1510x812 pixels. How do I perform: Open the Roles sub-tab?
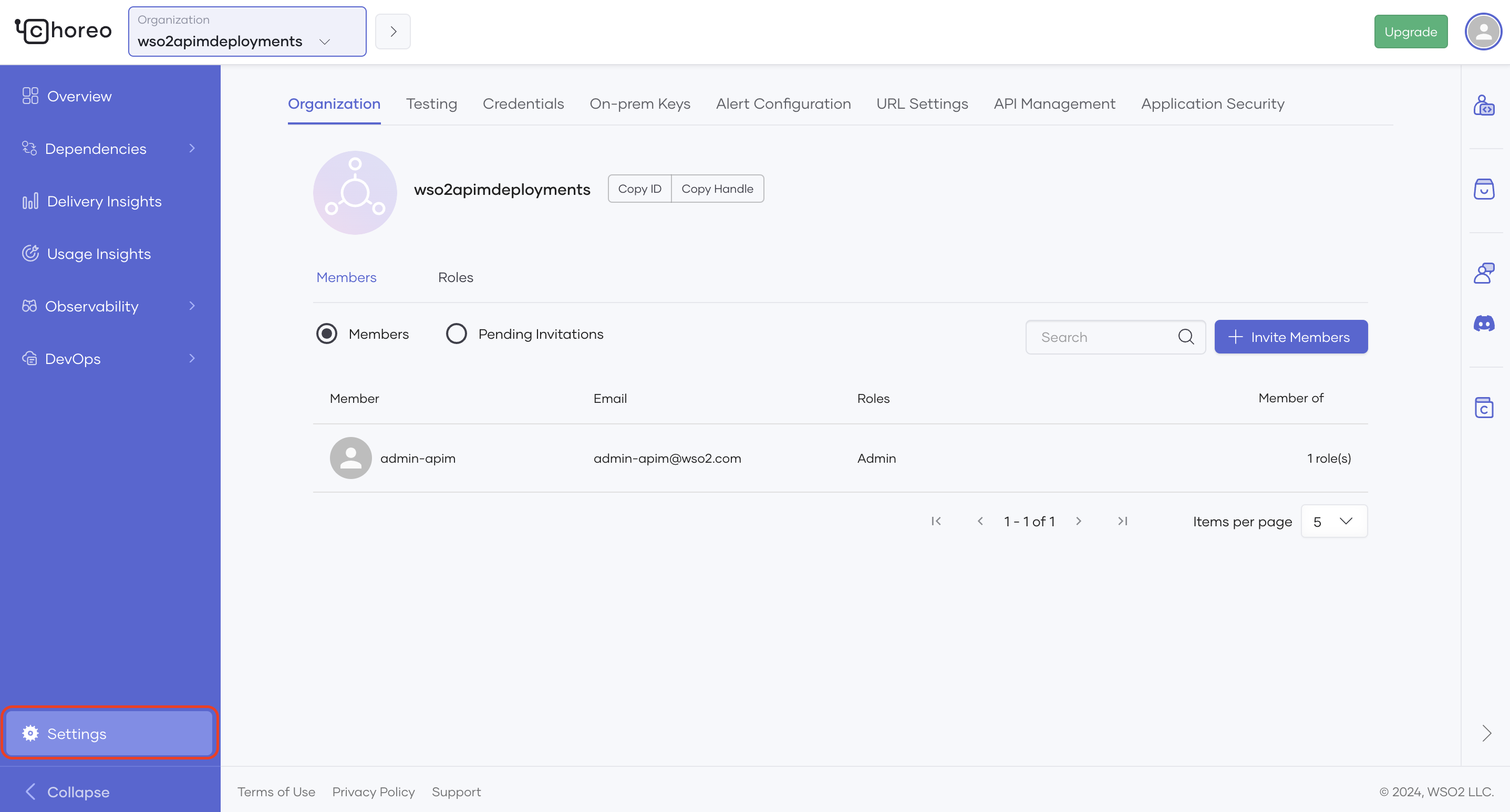click(456, 277)
